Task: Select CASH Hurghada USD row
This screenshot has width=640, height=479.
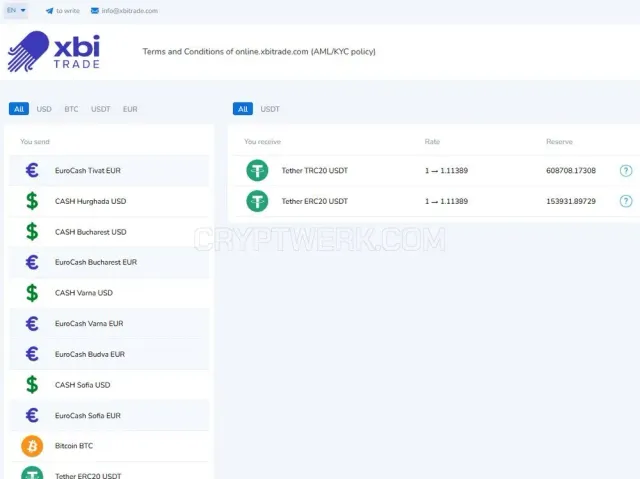Action: click(x=109, y=201)
